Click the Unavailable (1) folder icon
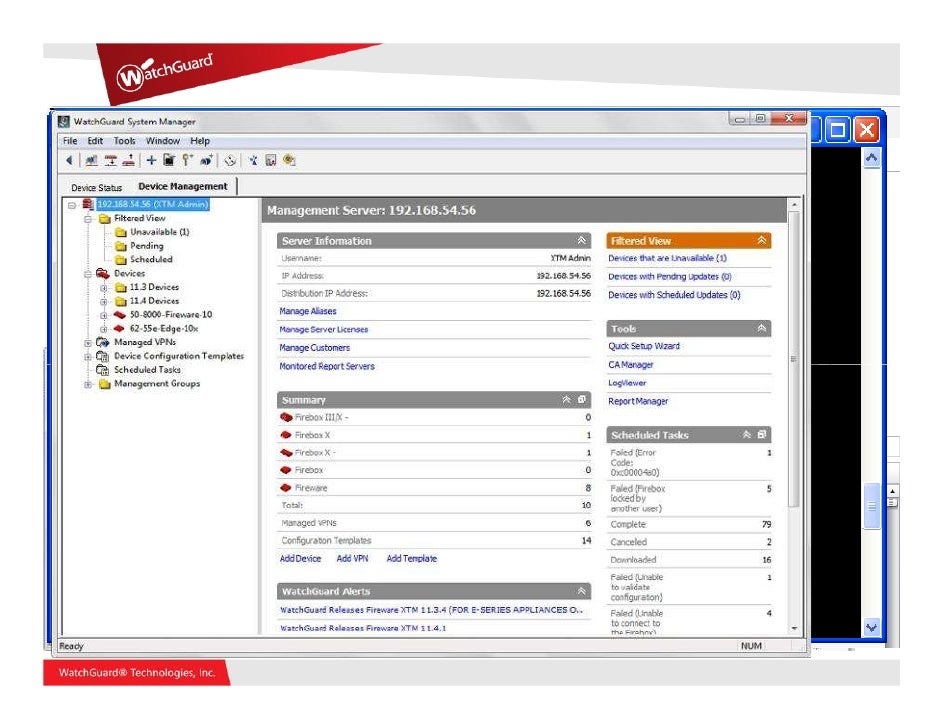Image resolution: width=942 pixels, height=728 pixels. (x=120, y=232)
